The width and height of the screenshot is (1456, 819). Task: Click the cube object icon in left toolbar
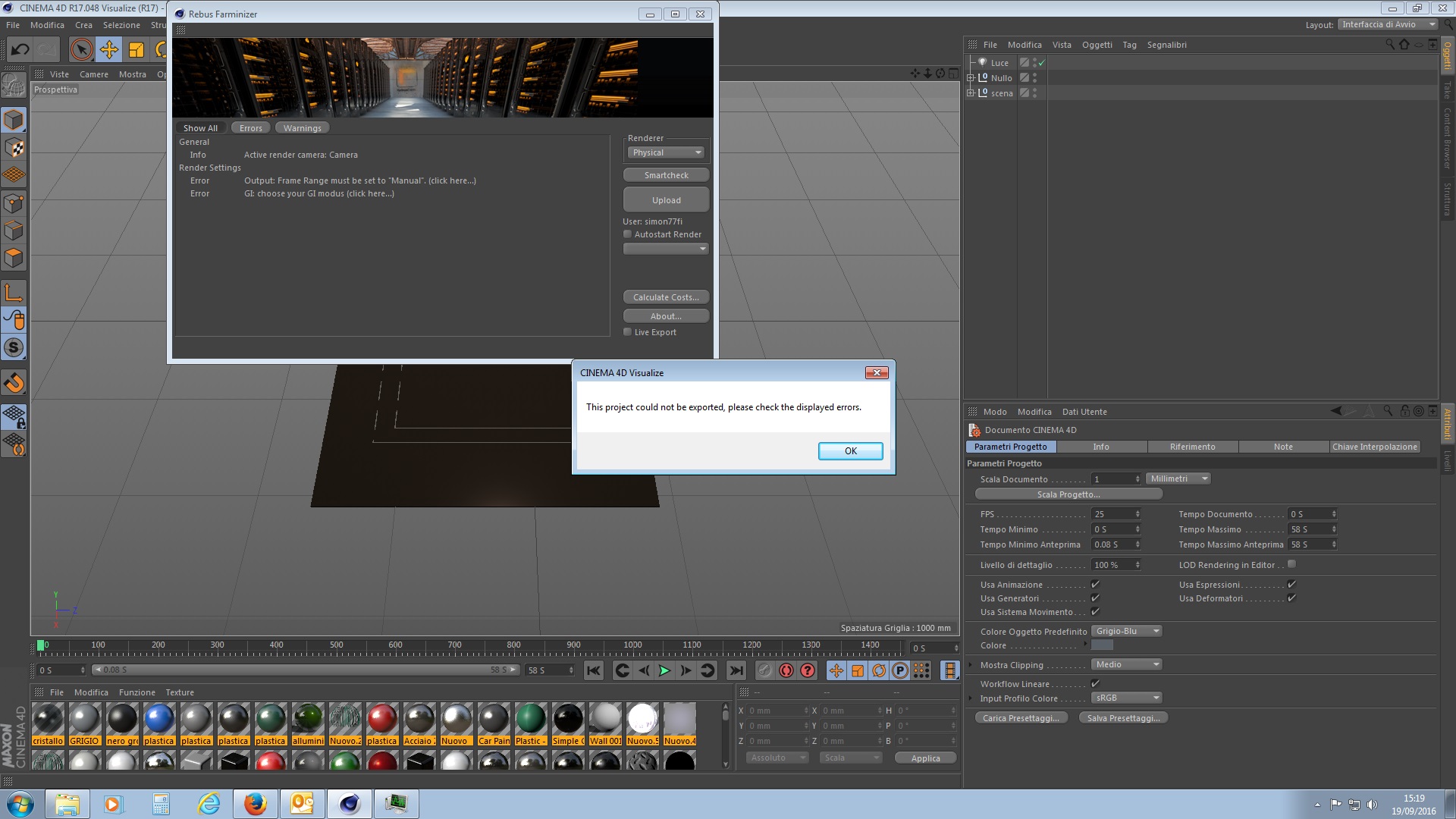click(x=14, y=120)
